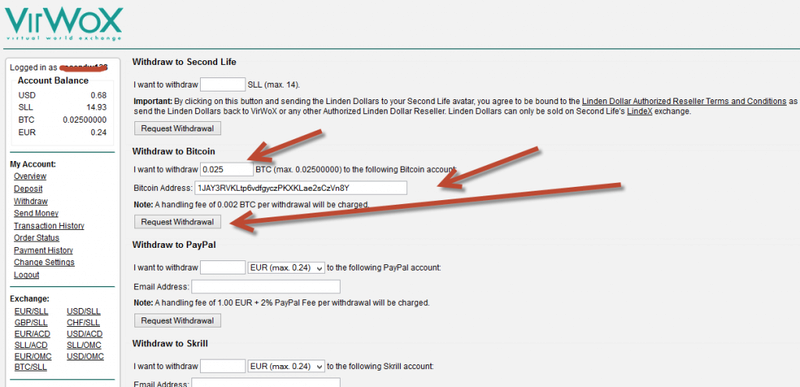800x387 pixels.
Task: Go to the Deposit page
Action: [28, 189]
